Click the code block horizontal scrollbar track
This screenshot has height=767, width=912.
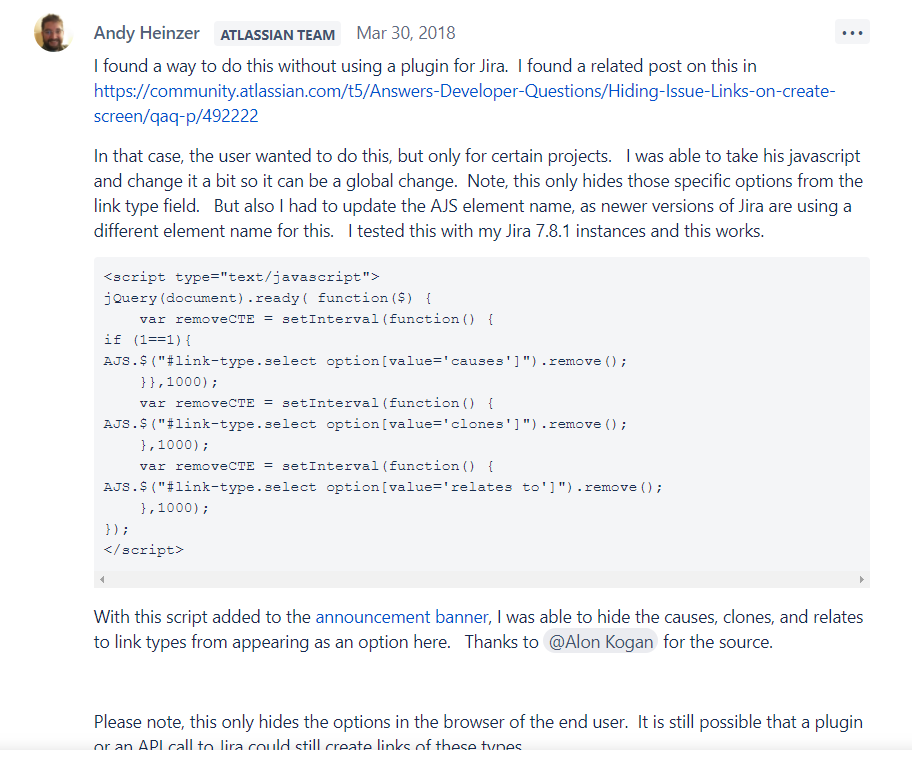[x=482, y=579]
